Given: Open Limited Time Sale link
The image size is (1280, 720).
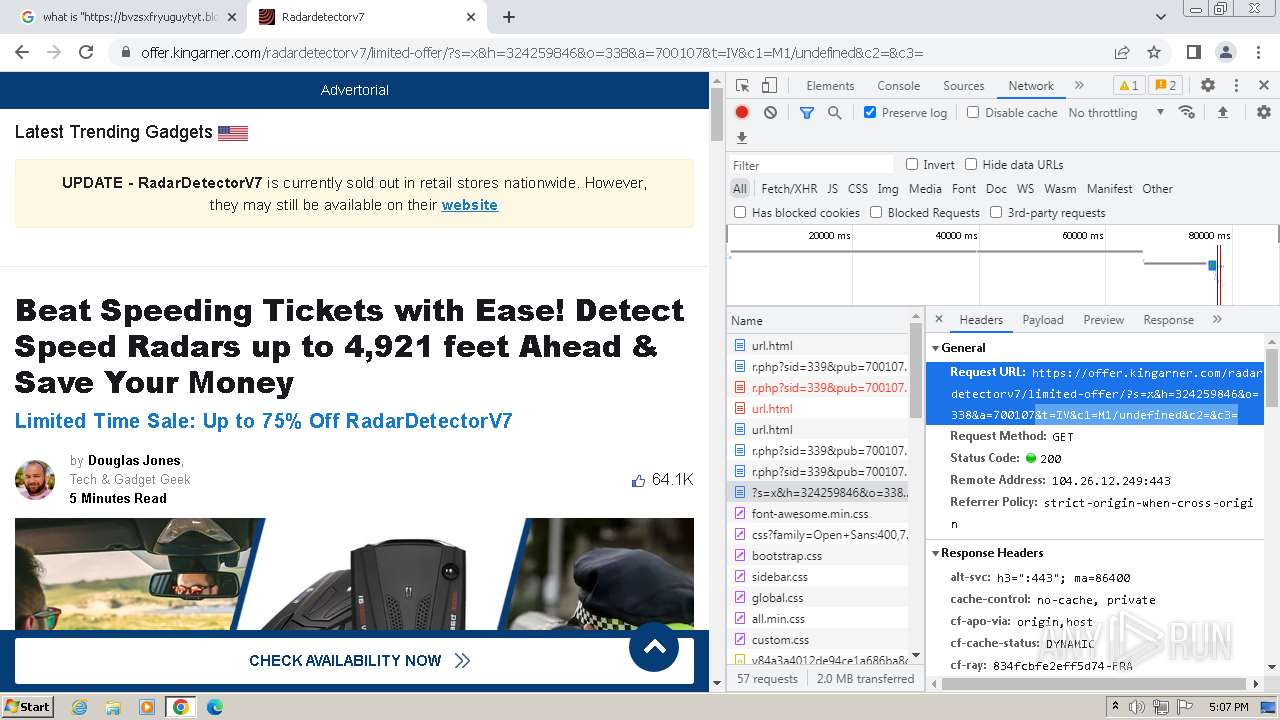Looking at the screenshot, I should click(264, 421).
